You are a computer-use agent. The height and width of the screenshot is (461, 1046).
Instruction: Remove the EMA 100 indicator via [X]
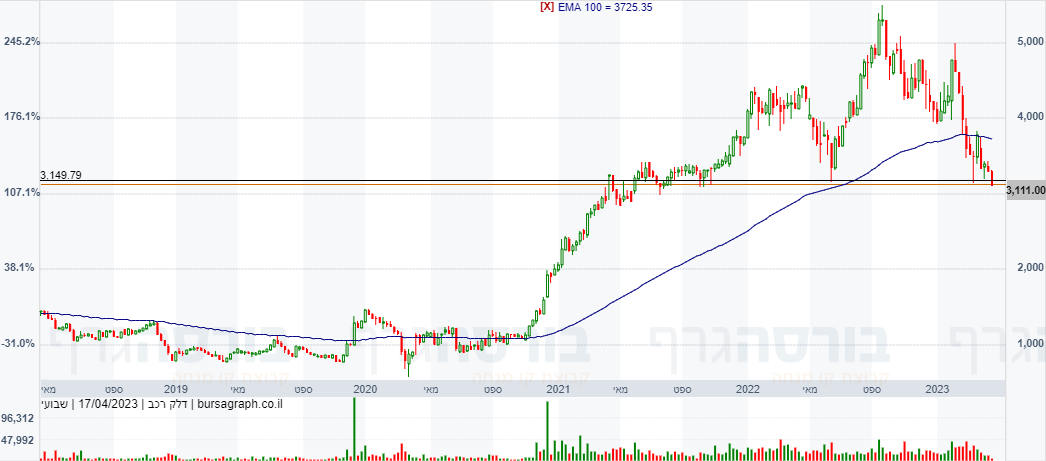click(546, 7)
